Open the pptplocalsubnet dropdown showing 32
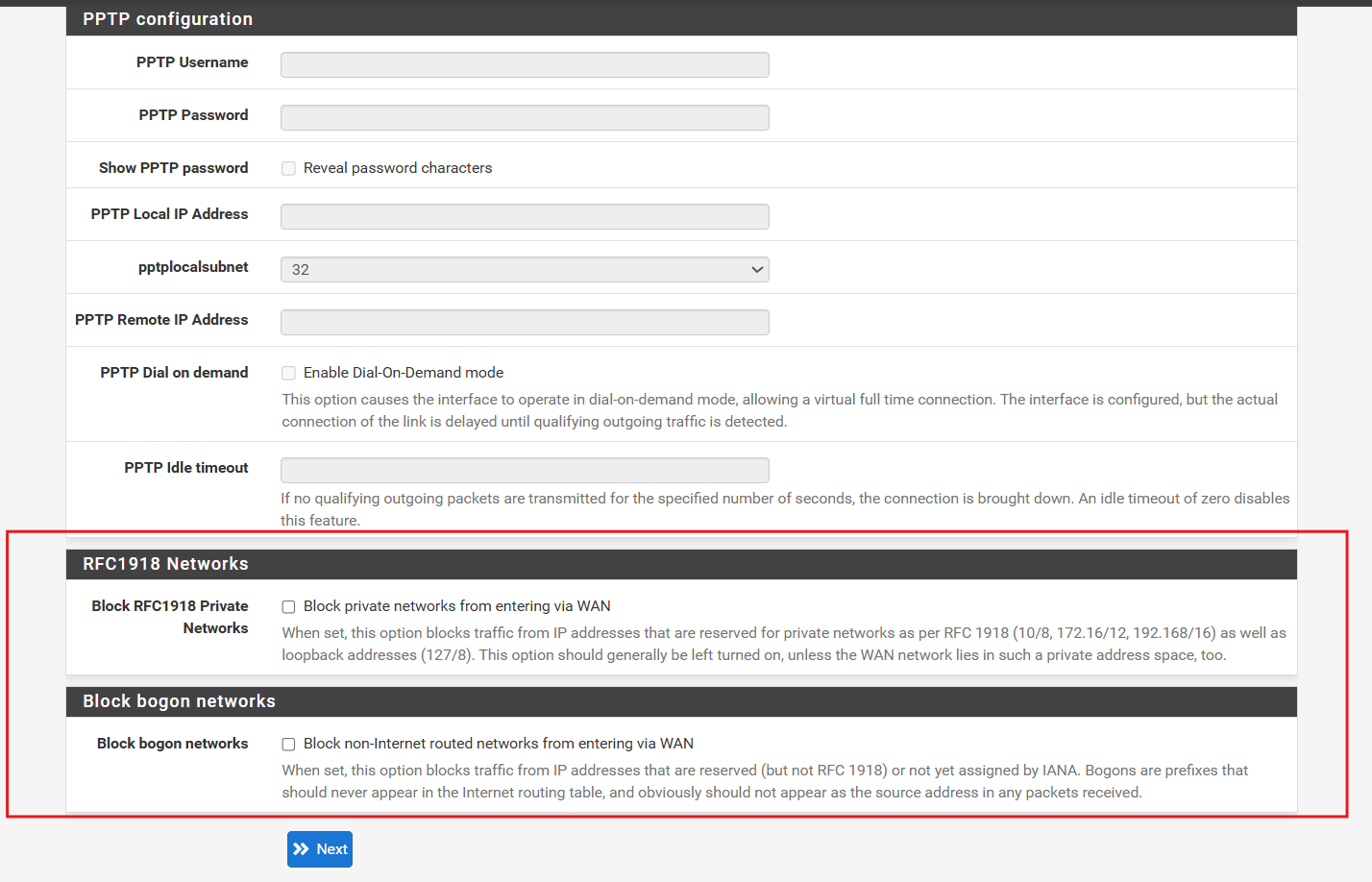Viewport: 1372px width, 882px height. coord(525,270)
